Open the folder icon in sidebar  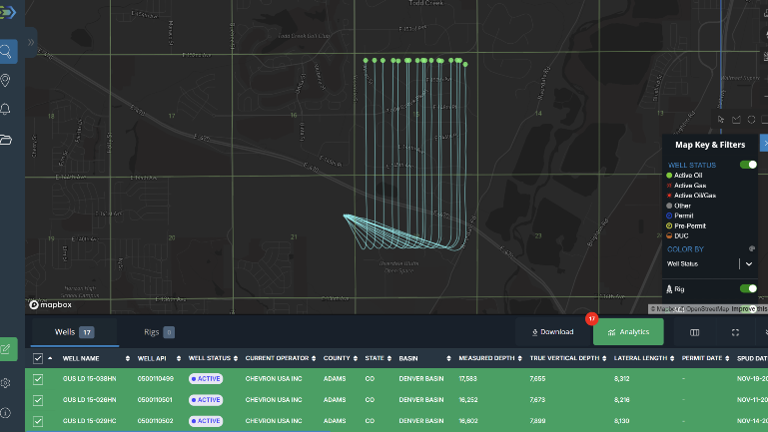8,139
